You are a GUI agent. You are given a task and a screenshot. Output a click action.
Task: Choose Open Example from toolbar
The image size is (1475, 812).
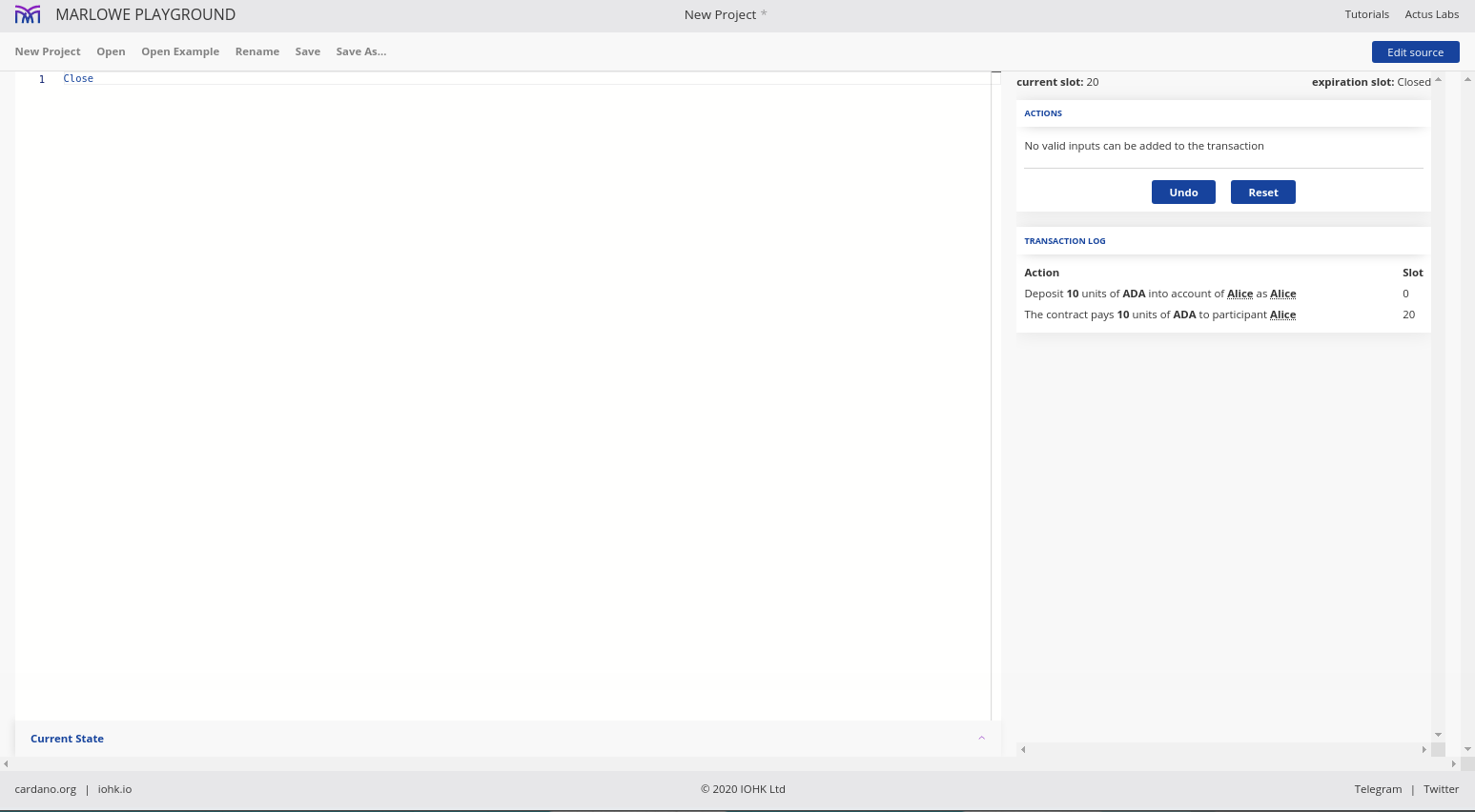pos(180,51)
